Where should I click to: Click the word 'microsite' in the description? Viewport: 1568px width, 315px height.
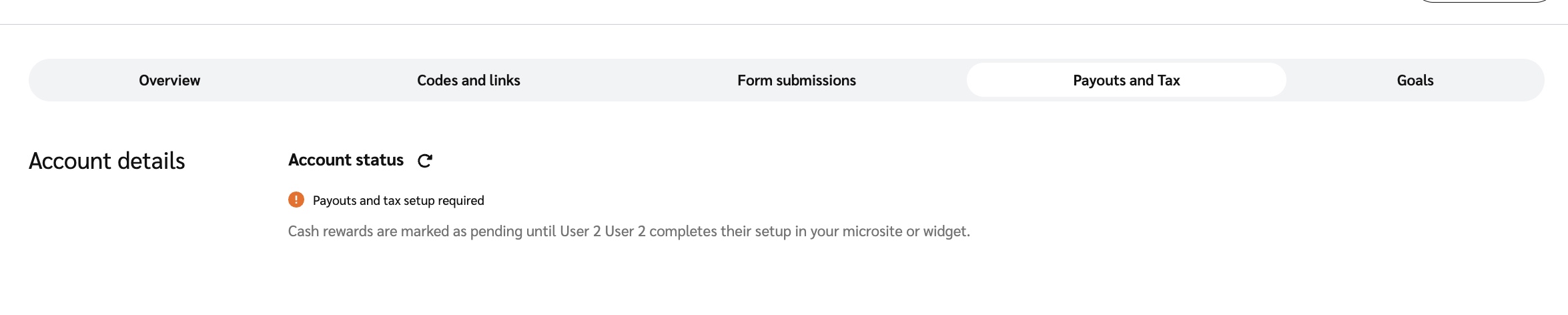click(x=872, y=232)
